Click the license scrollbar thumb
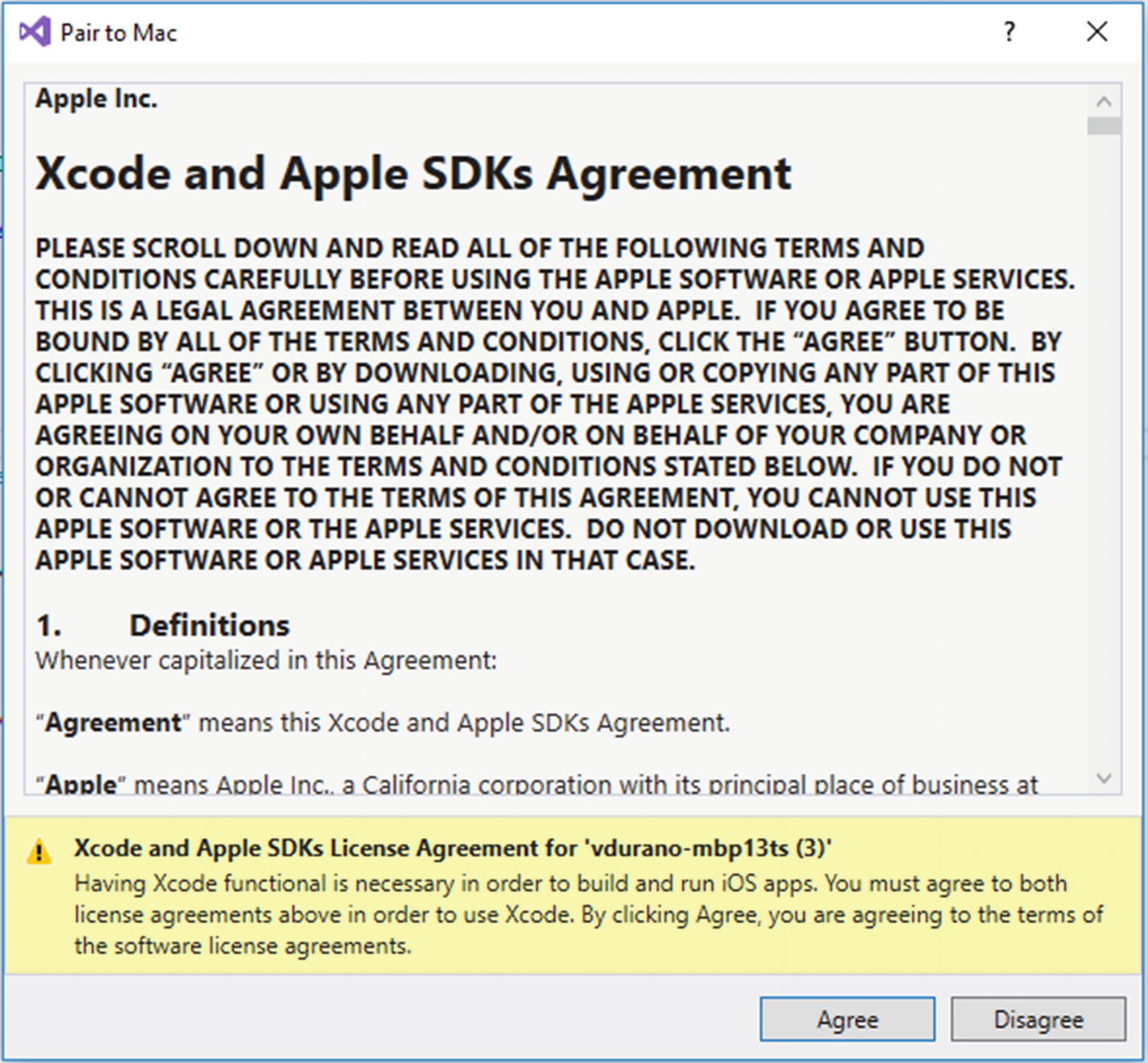 coord(1104,126)
